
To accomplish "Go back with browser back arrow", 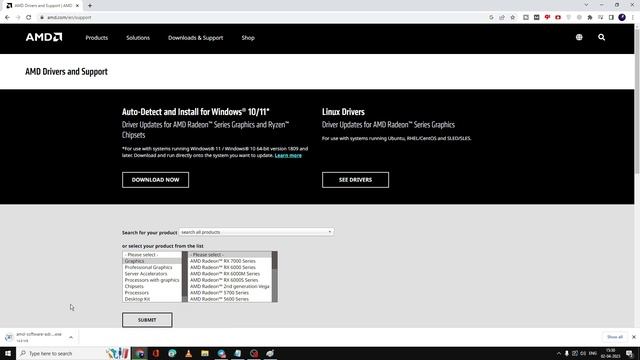I will (7, 18).
